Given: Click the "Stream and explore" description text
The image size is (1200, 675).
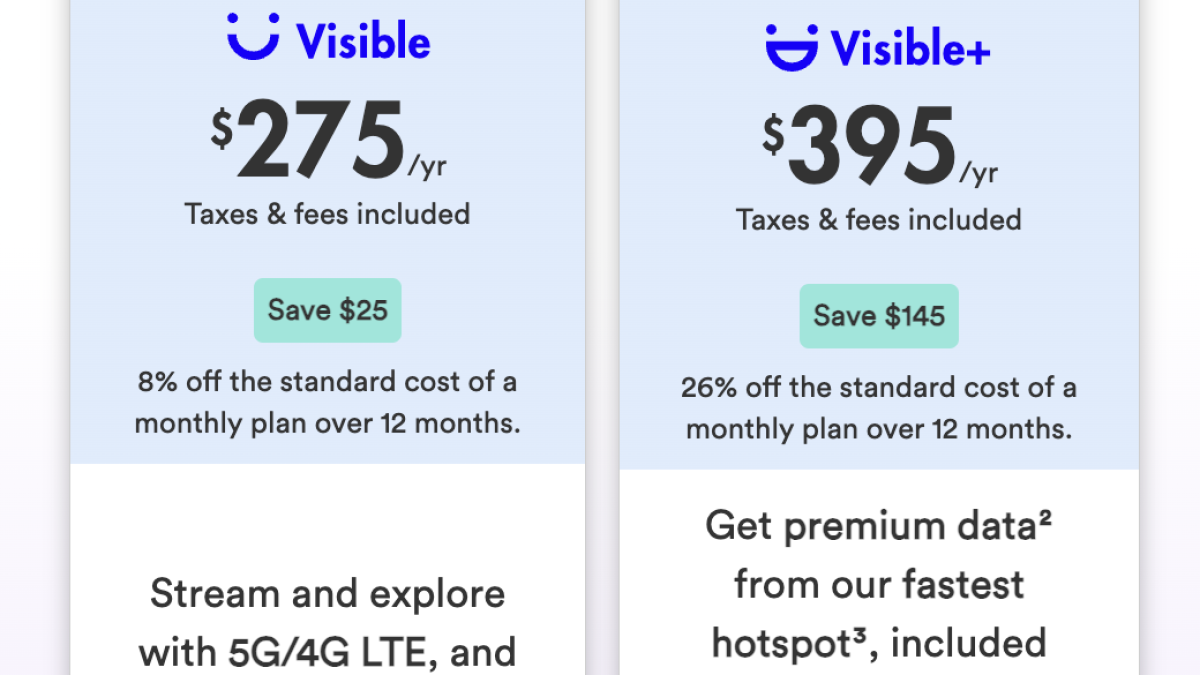Looking at the screenshot, I should click(327, 594).
